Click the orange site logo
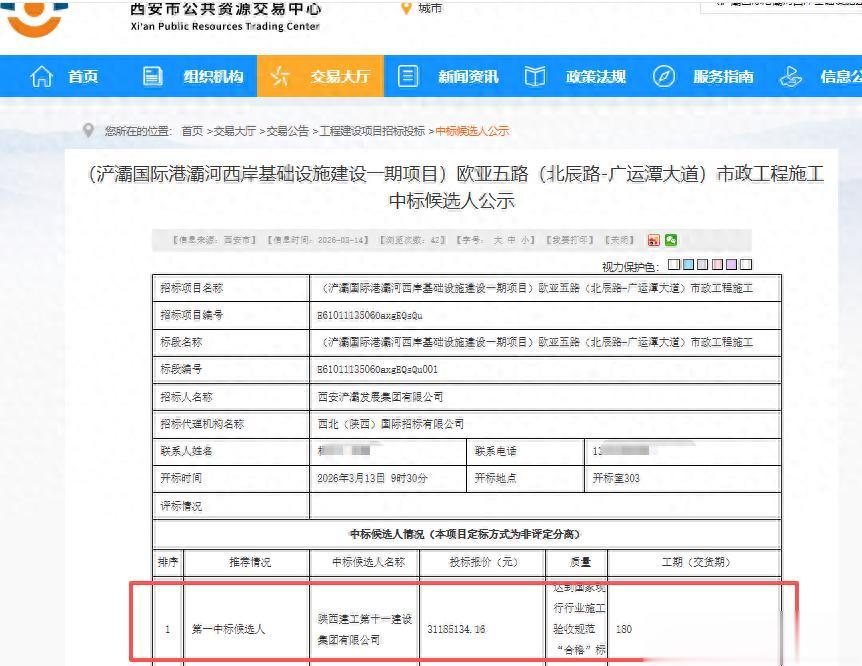This screenshot has height=666, width=862. tap(35, 18)
